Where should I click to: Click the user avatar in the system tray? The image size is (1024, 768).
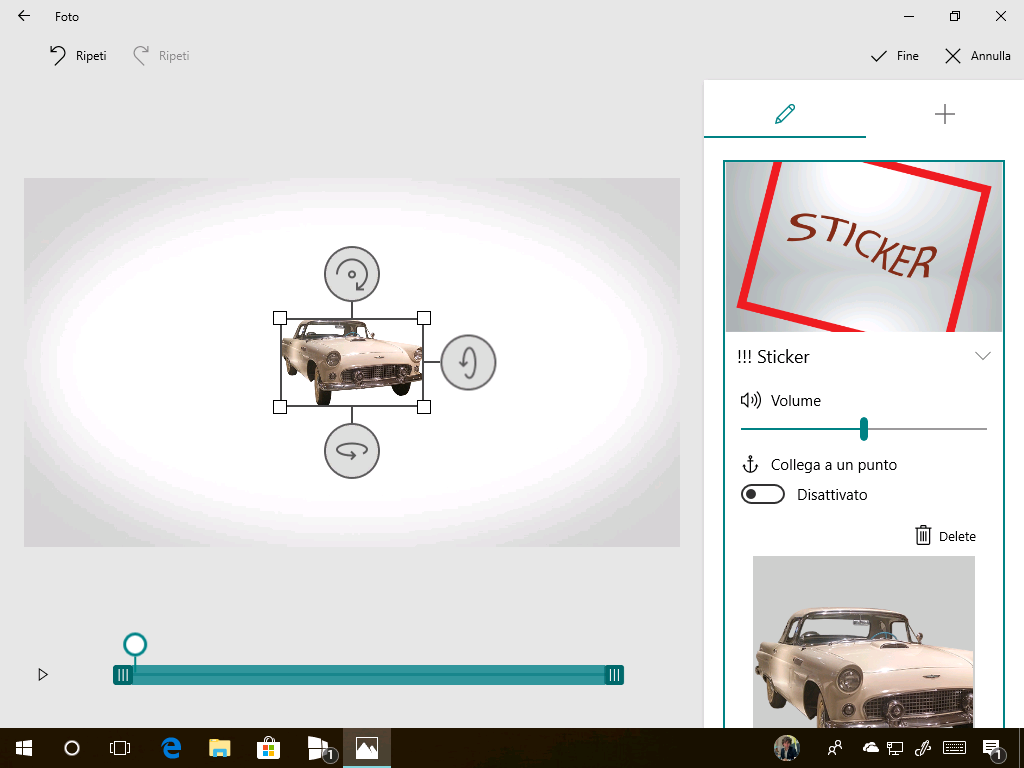point(787,748)
